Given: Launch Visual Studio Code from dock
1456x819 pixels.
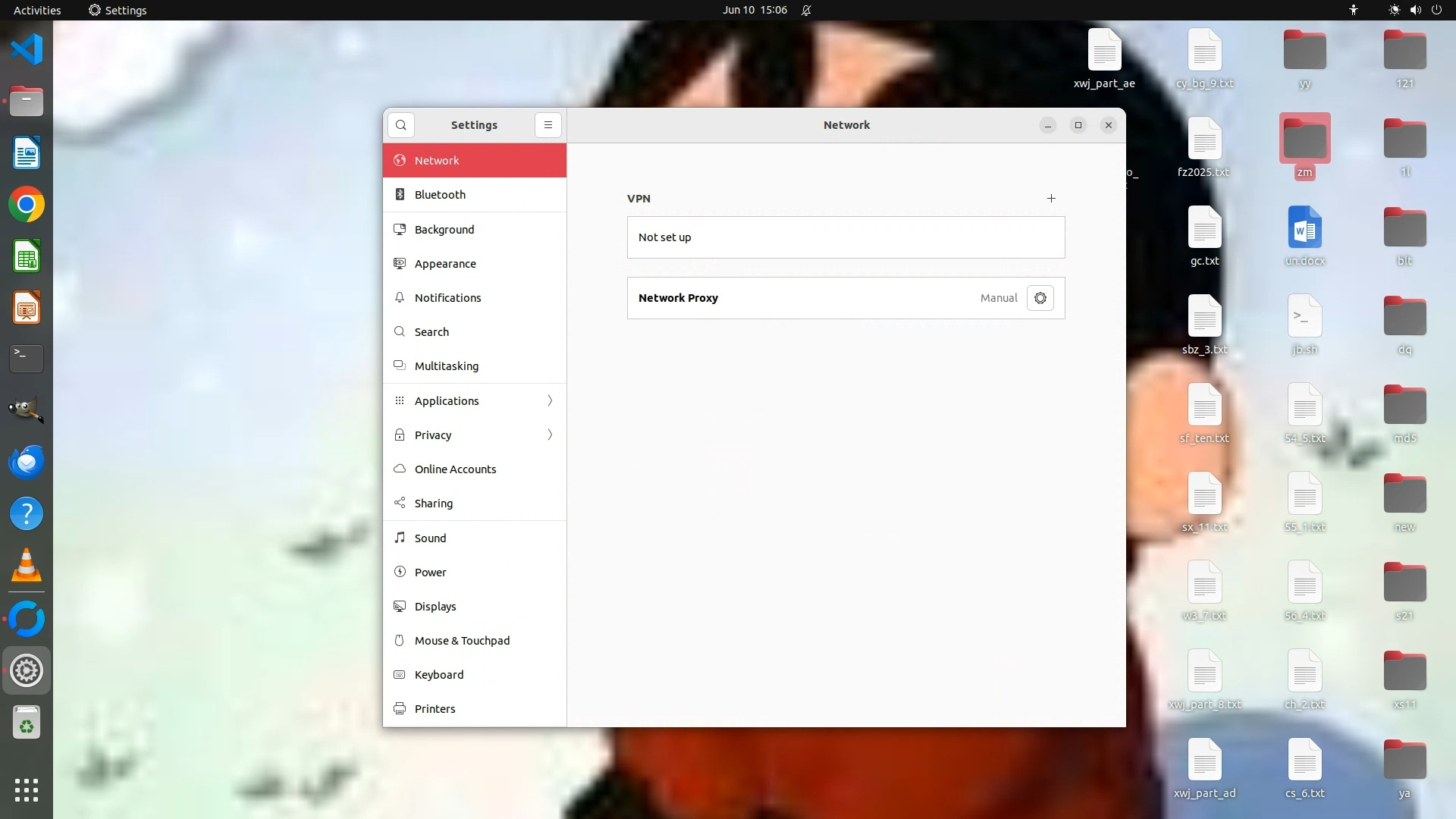Looking at the screenshot, I should (x=27, y=50).
